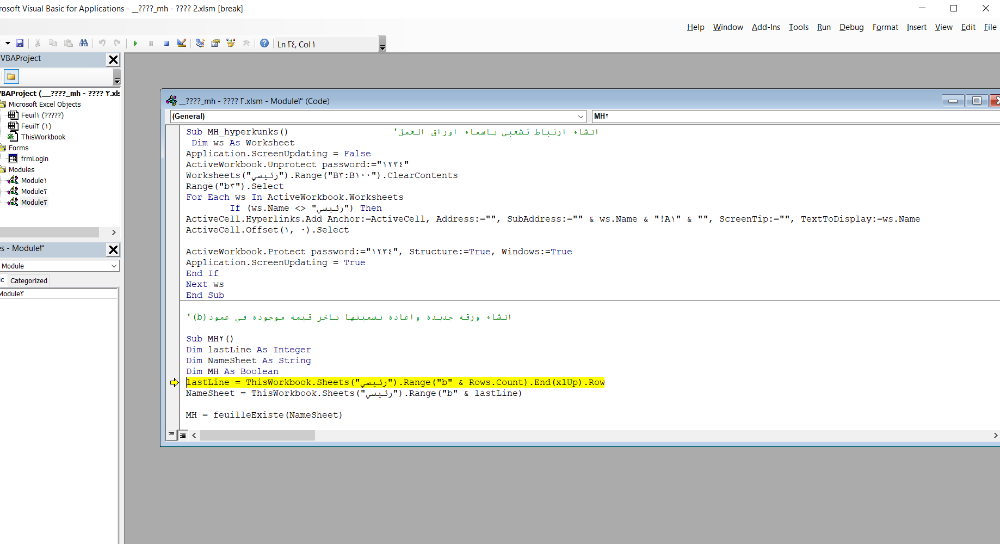
Task: Click the (Name) property value field
Action: click(x=59, y=293)
